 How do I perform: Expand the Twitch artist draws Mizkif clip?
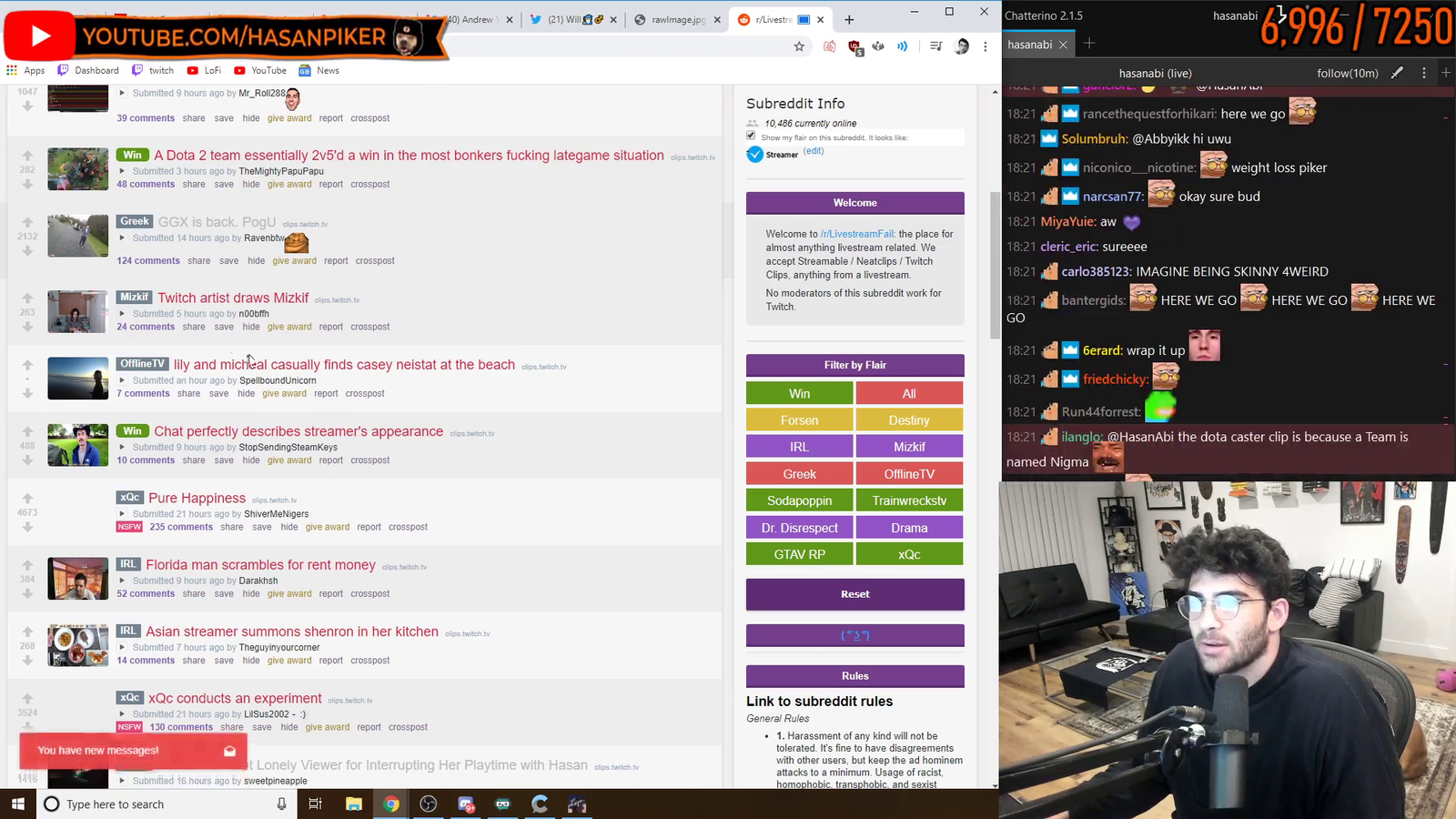122,314
